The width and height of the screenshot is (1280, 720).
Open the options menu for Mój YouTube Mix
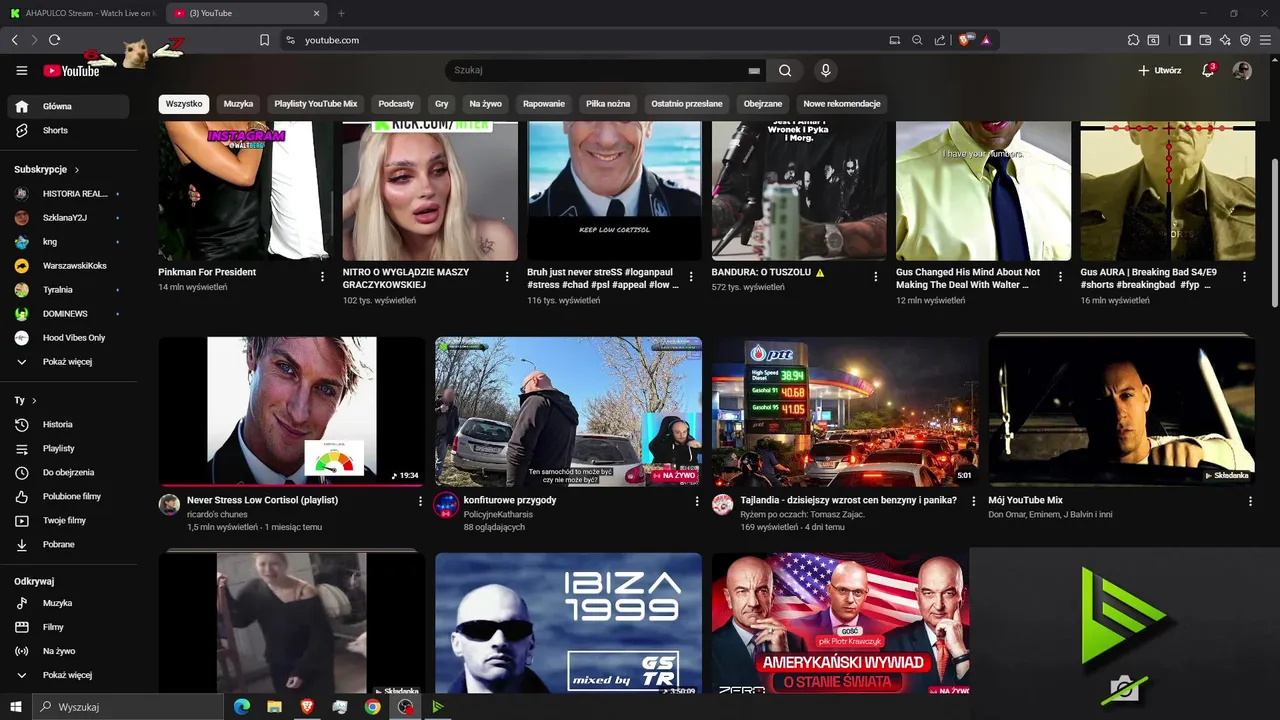click(x=1250, y=501)
